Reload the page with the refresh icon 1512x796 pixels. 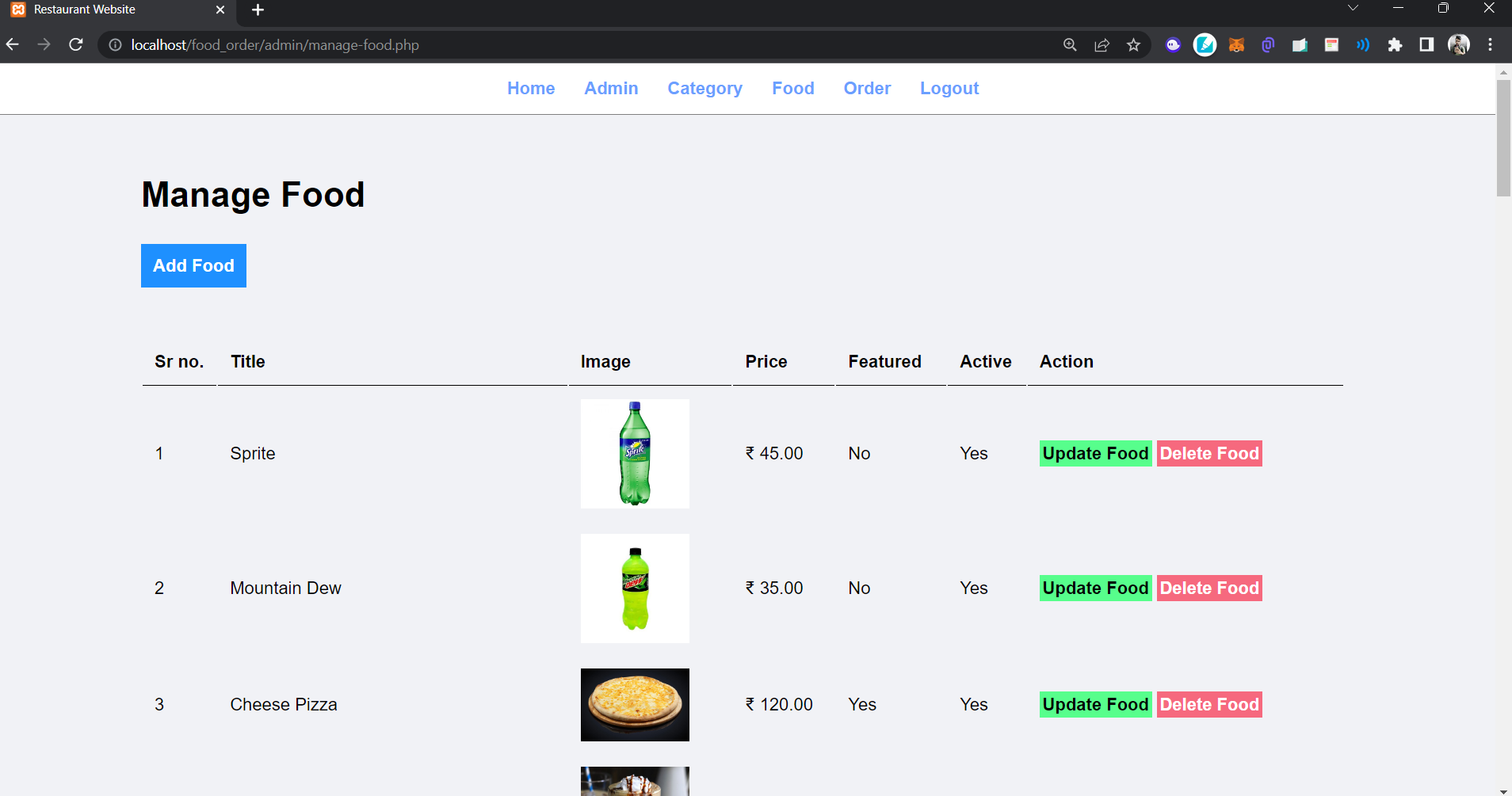[x=75, y=44]
